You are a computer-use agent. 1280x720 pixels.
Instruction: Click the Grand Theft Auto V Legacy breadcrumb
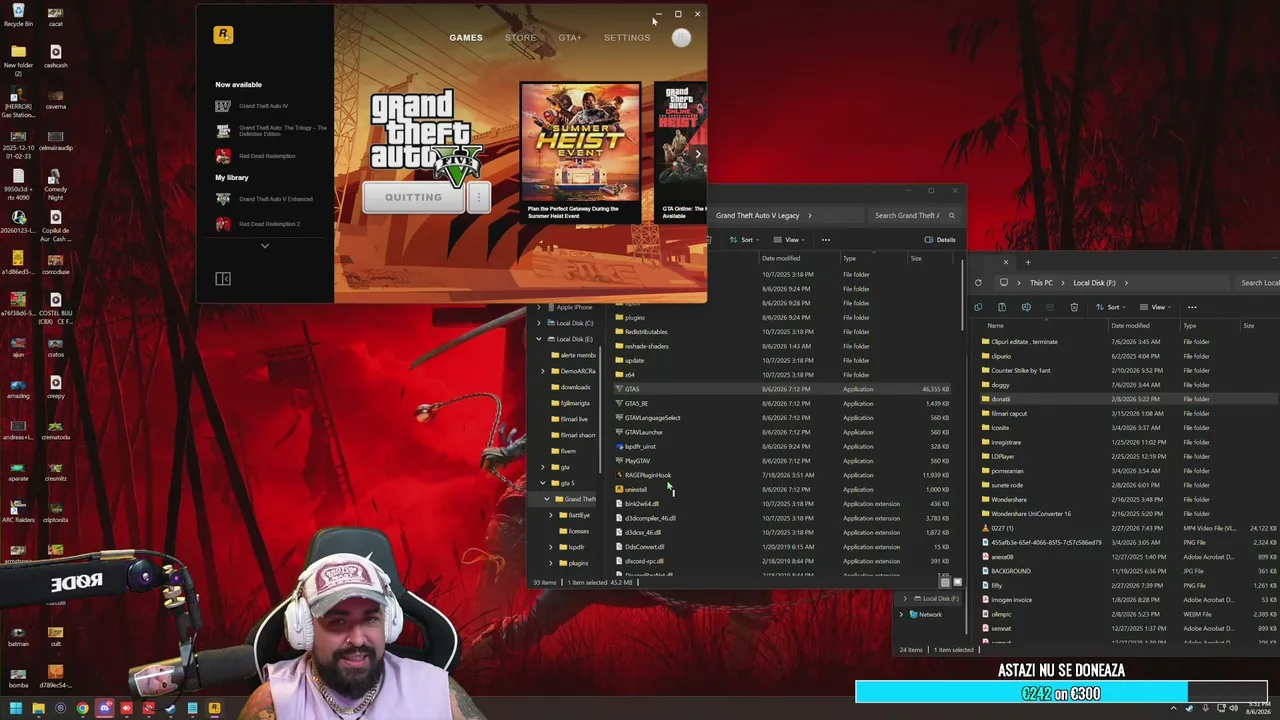[x=757, y=215]
